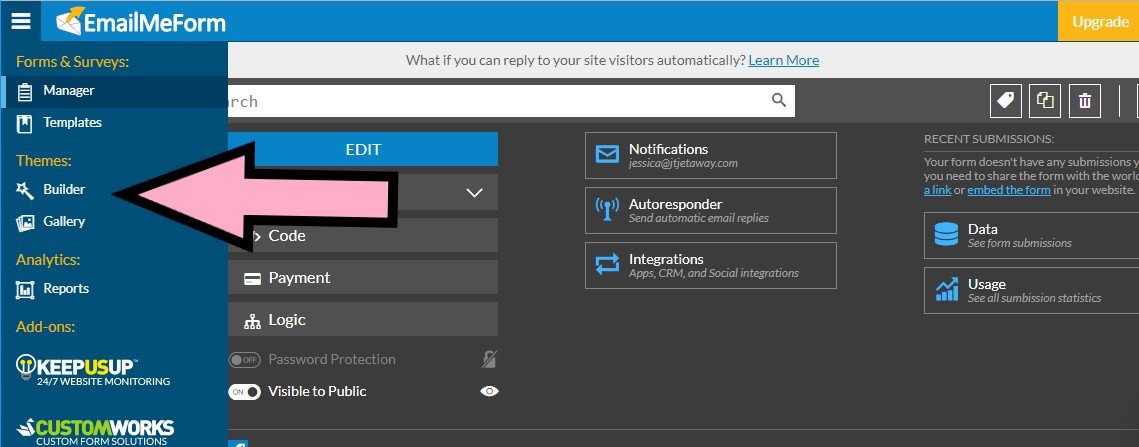The width and height of the screenshot is (1139, 447).
Task: Click the Notifications envelope icon
Action: point(607,155)
